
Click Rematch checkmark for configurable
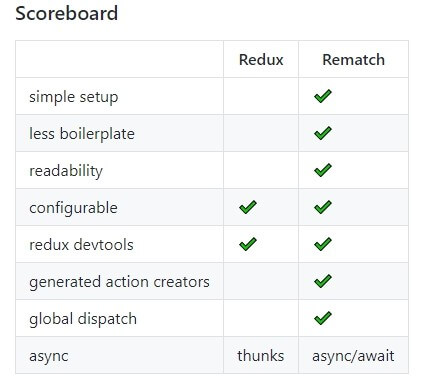point(323,207)
